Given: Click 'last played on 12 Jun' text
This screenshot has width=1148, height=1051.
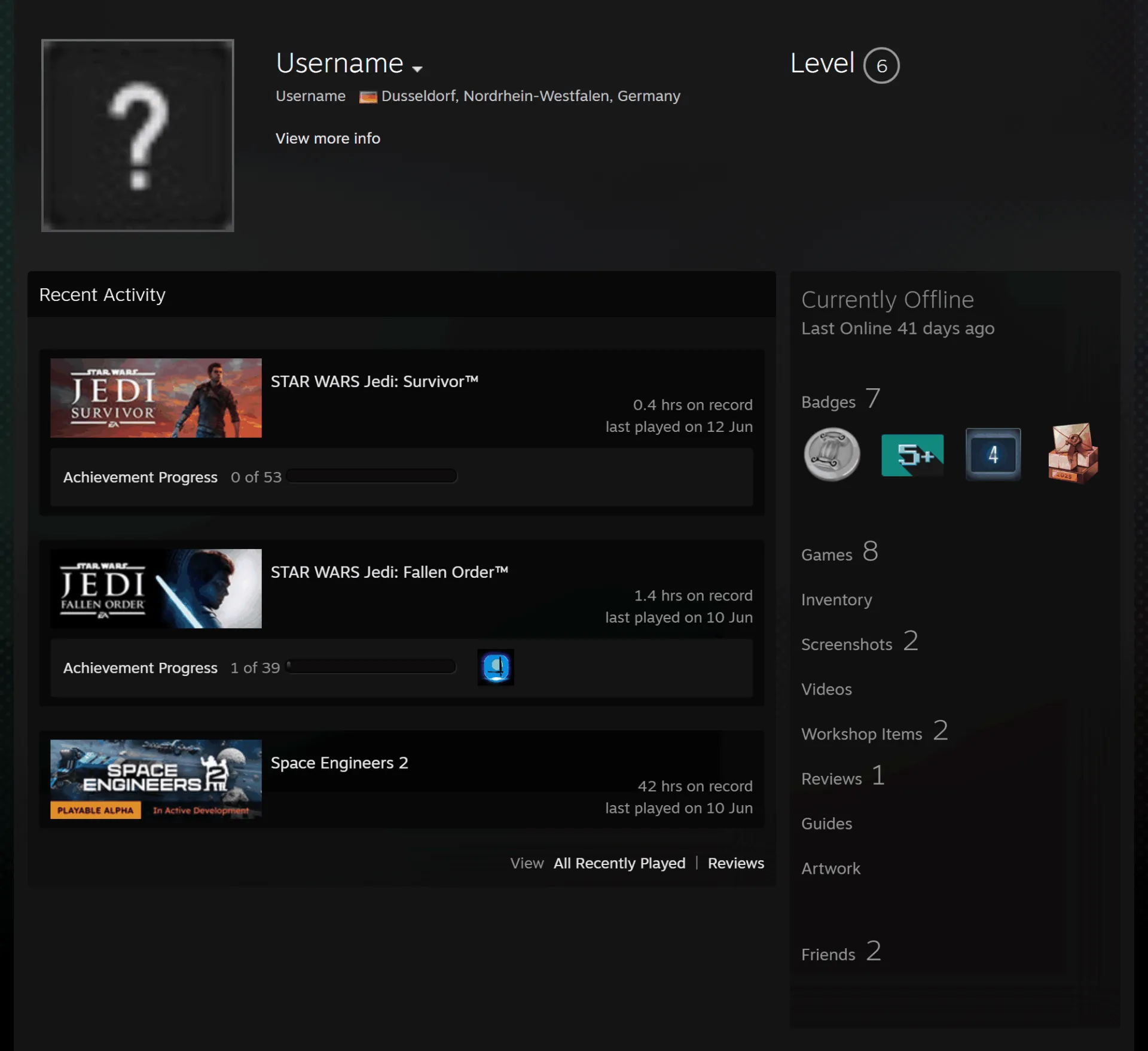Looking at the screenshot, I should coord(679,427).
